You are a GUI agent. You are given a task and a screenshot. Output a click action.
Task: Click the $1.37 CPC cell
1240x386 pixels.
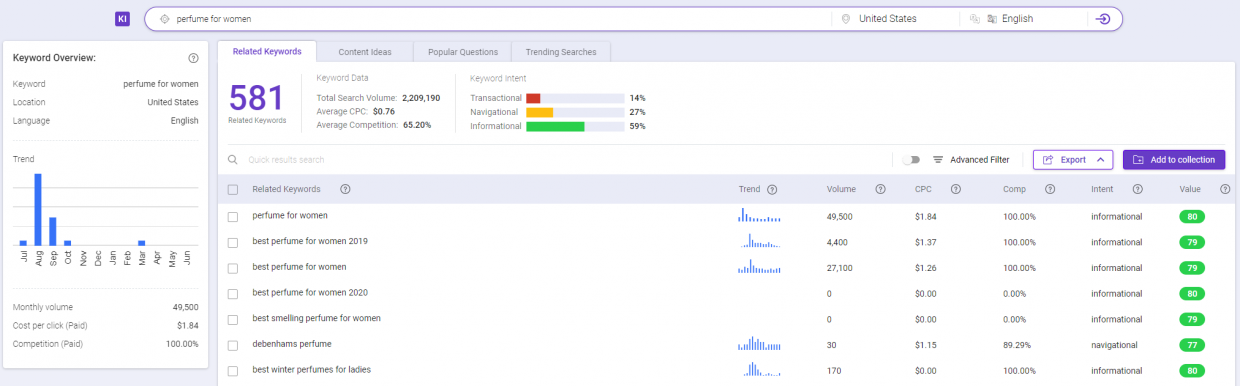point(925,242)
